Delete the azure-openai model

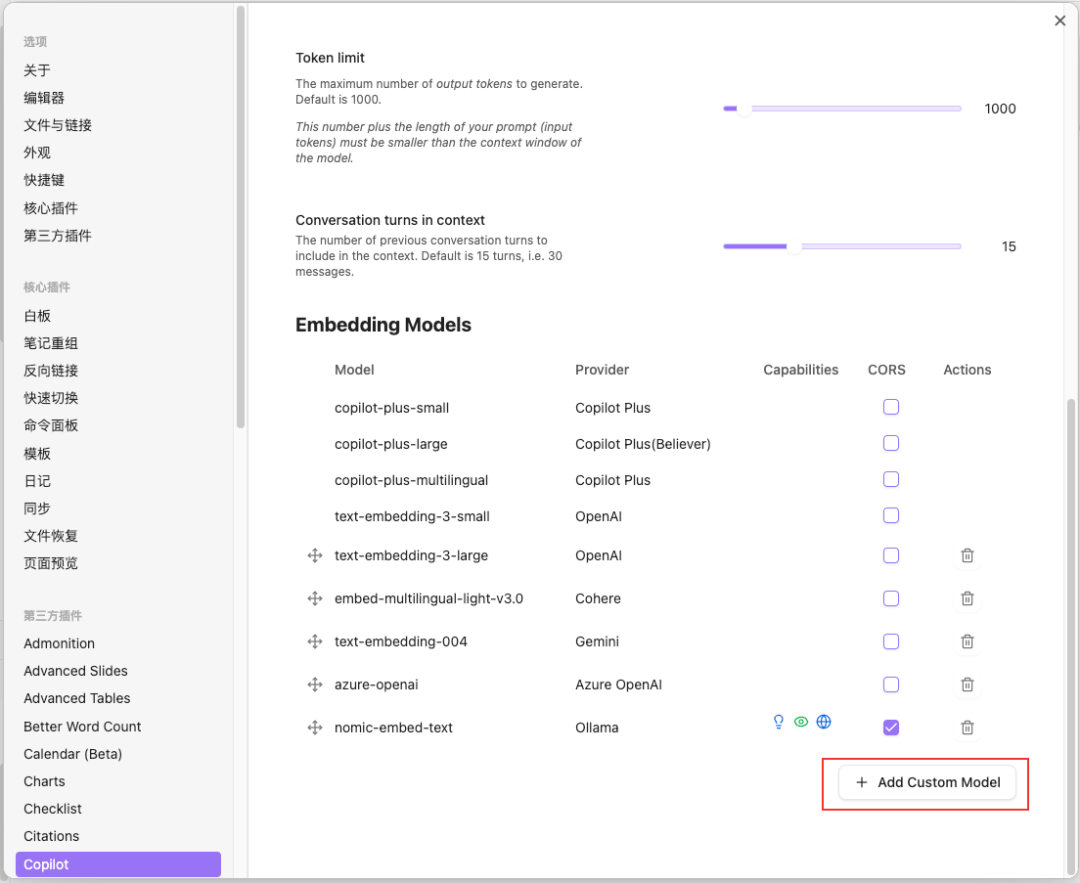(967, 685)
